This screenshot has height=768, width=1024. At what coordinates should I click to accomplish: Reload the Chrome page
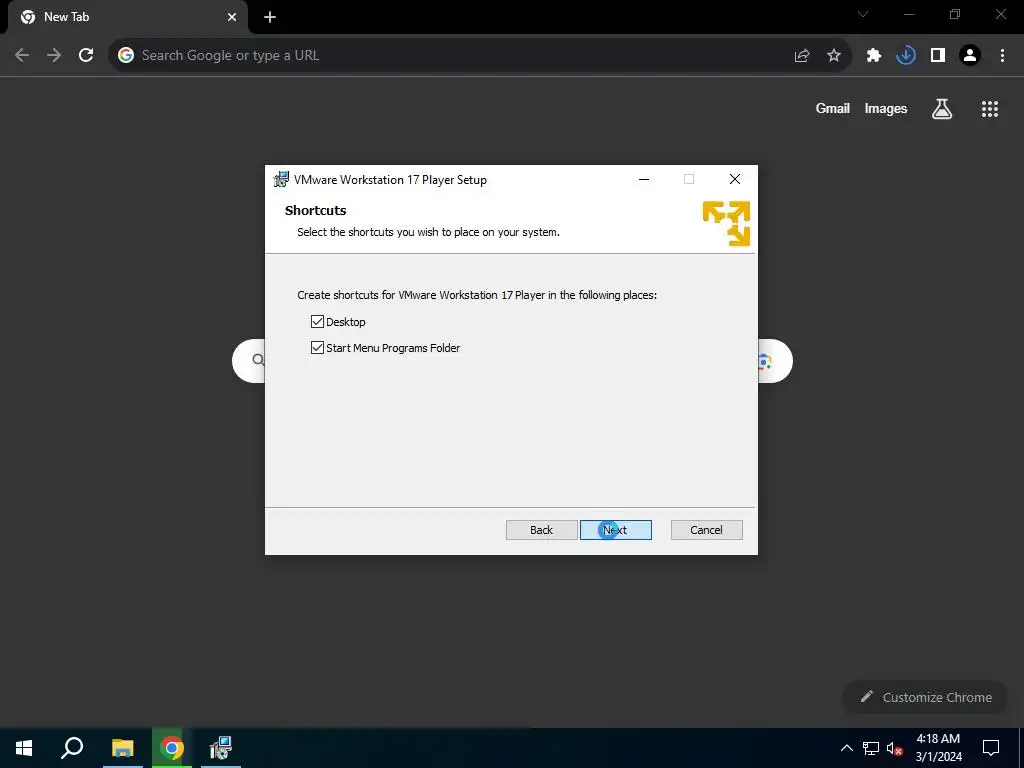click(86, 55)
